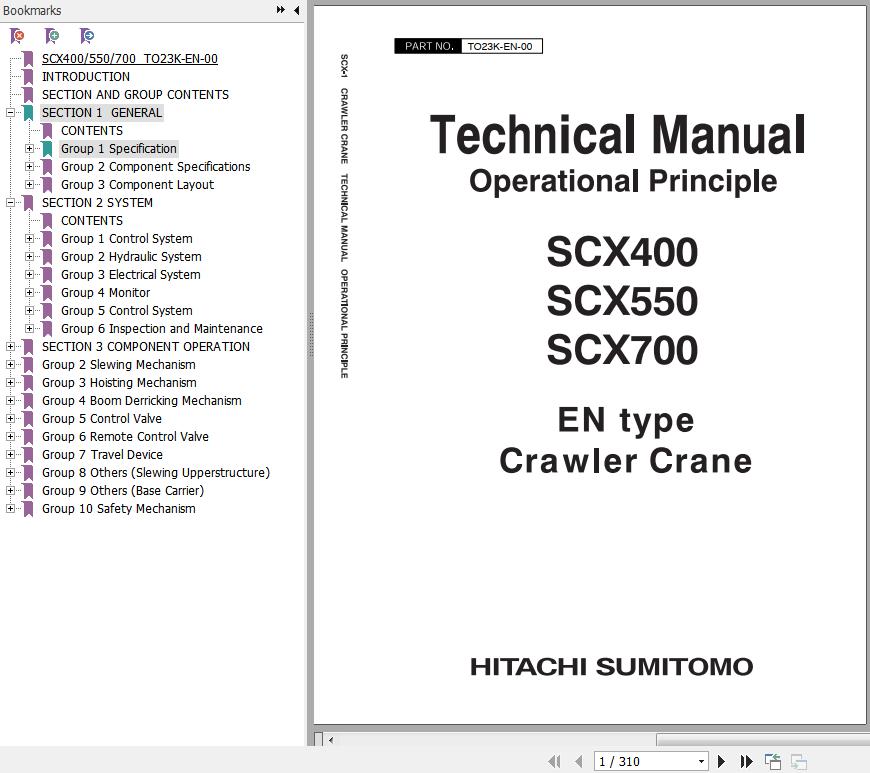Click the bookmark properties arrow icon
870x773 pixels.
[87, 36]
